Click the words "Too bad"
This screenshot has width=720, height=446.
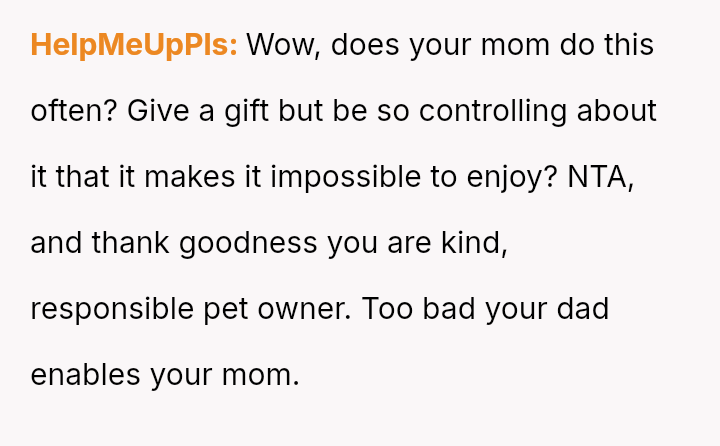click(420, 310)
